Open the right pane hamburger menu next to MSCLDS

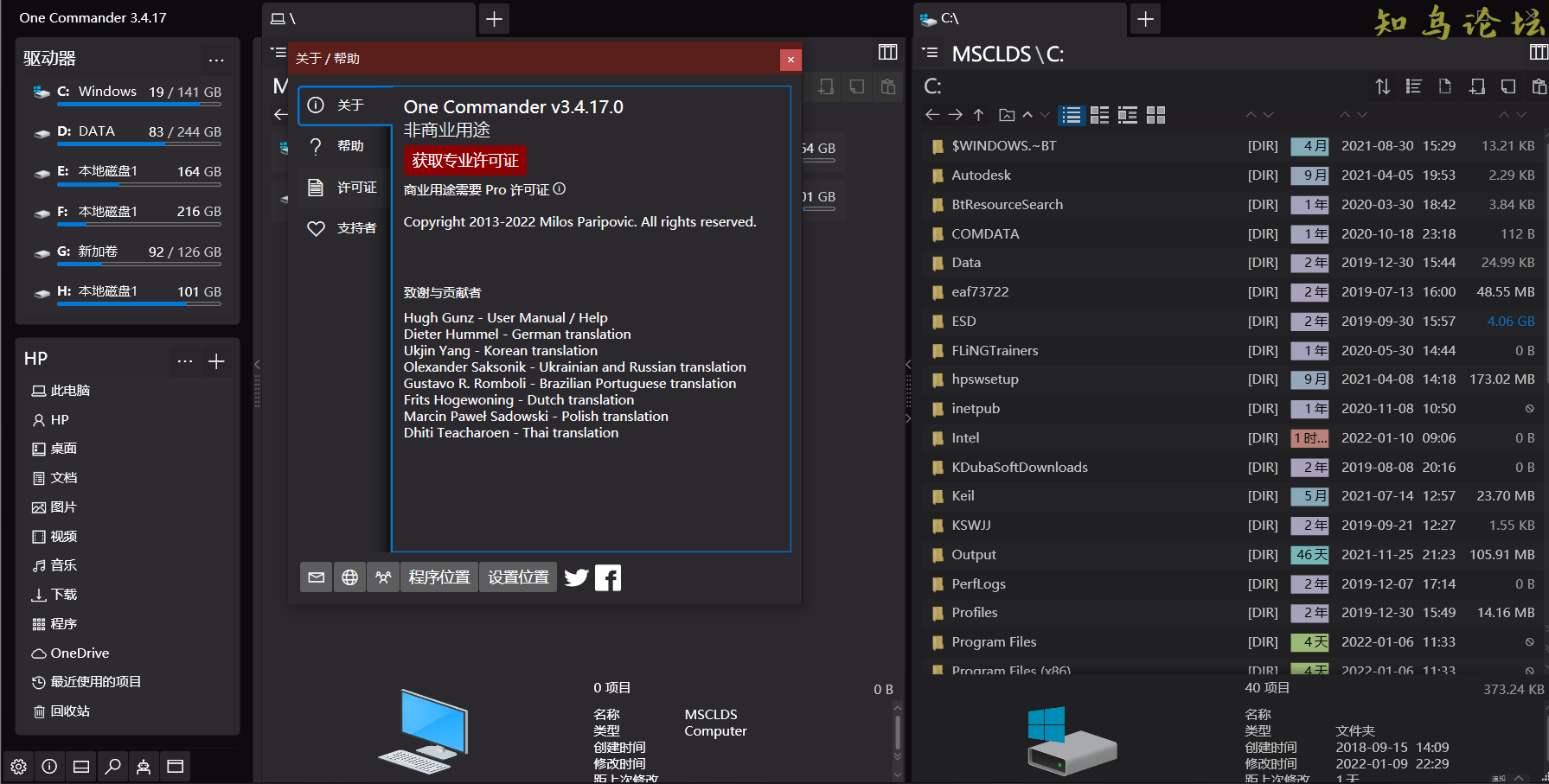click(930, 53)
